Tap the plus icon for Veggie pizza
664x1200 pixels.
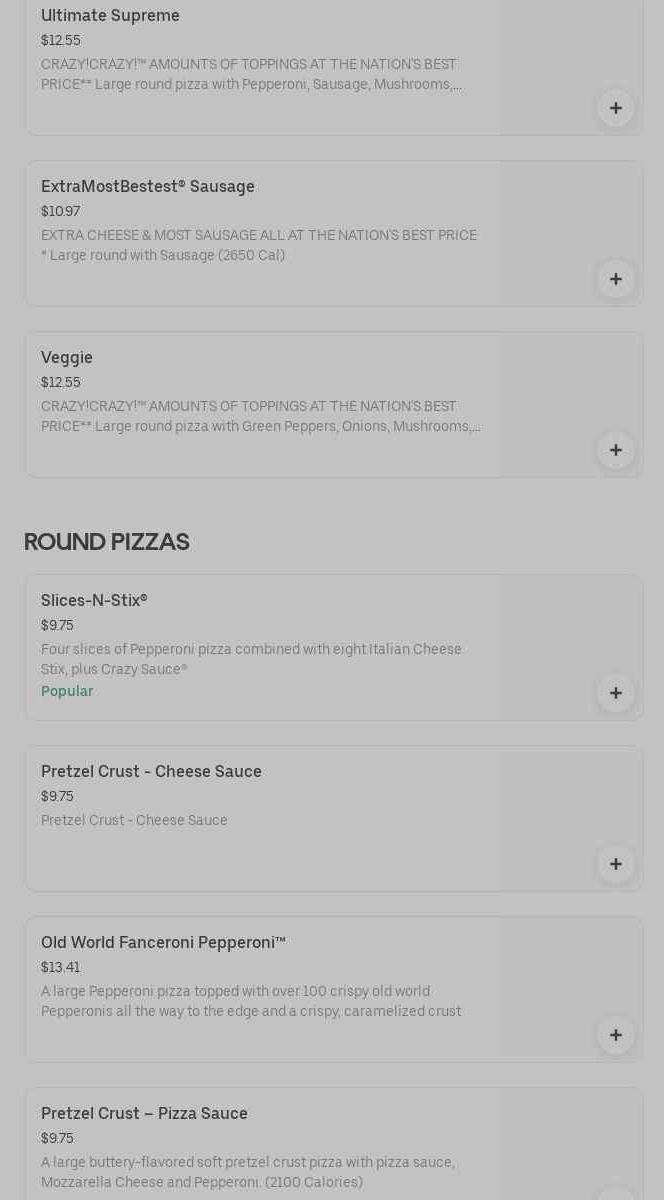pos(615,450)
